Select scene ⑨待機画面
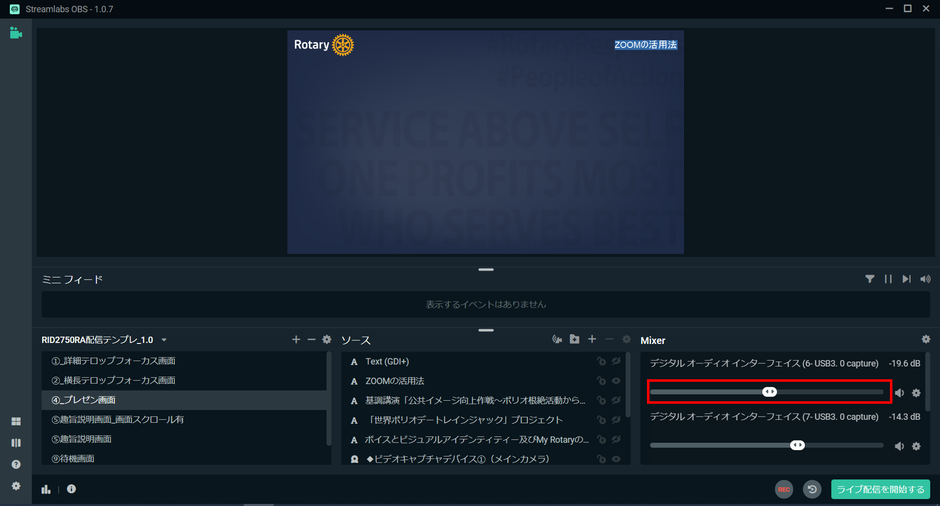 coord(185,457)
